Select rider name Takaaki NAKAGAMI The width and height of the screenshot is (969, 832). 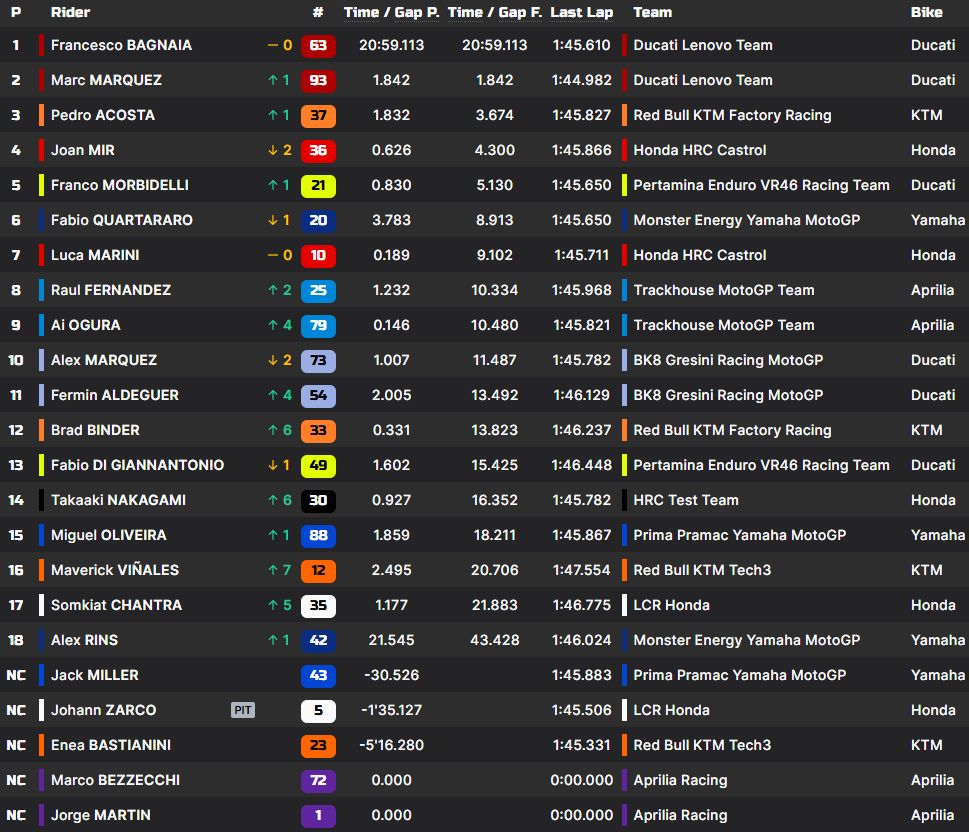pyautogui.click(x=118, y=500)
